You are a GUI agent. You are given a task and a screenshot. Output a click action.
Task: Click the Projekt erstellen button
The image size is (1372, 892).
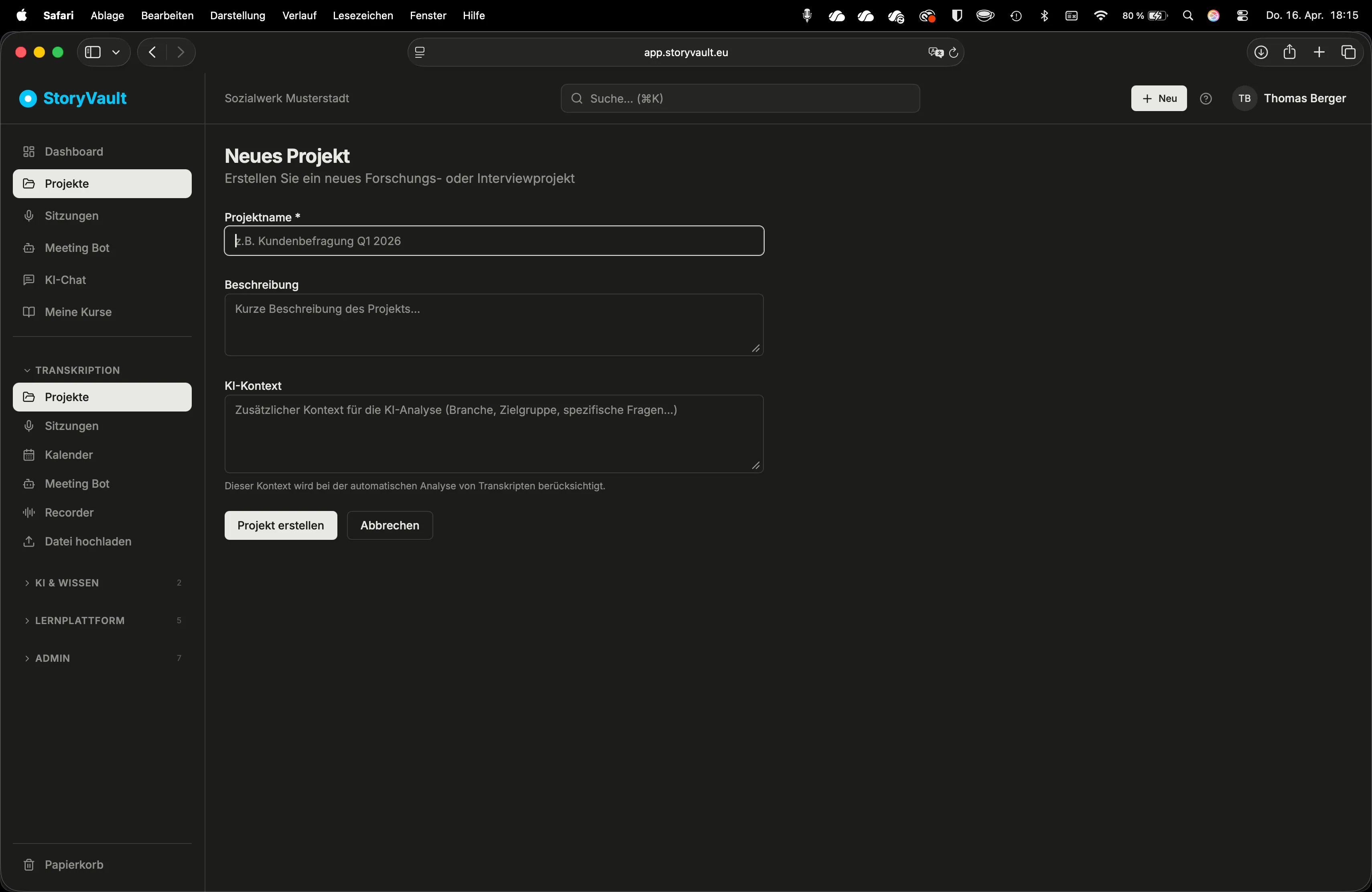pyautogui.click(x=281, y=525)
